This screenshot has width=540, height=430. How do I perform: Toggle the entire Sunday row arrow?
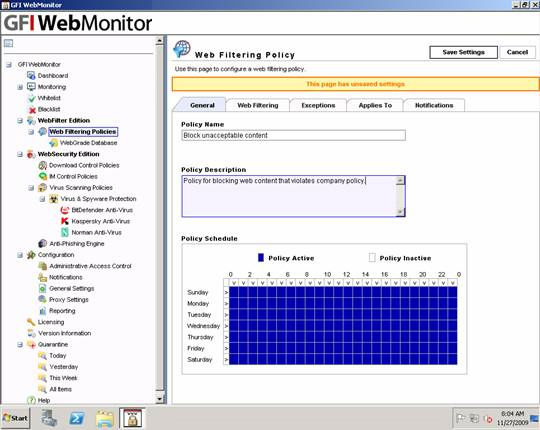[x=226, y=292]
